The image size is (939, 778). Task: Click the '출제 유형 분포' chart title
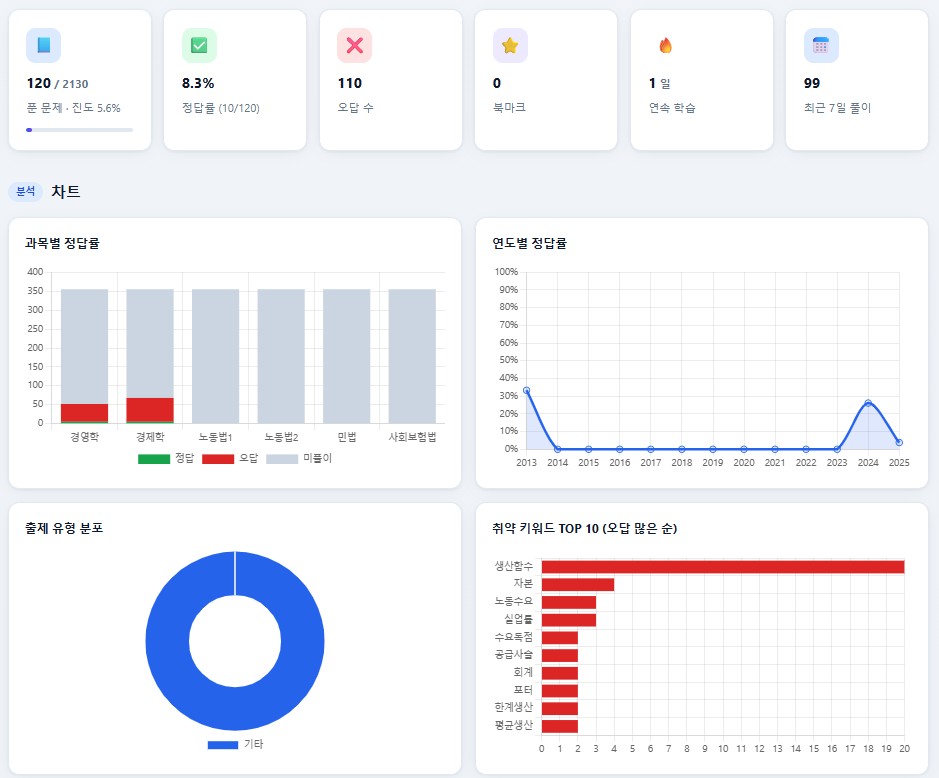(64, 528)
